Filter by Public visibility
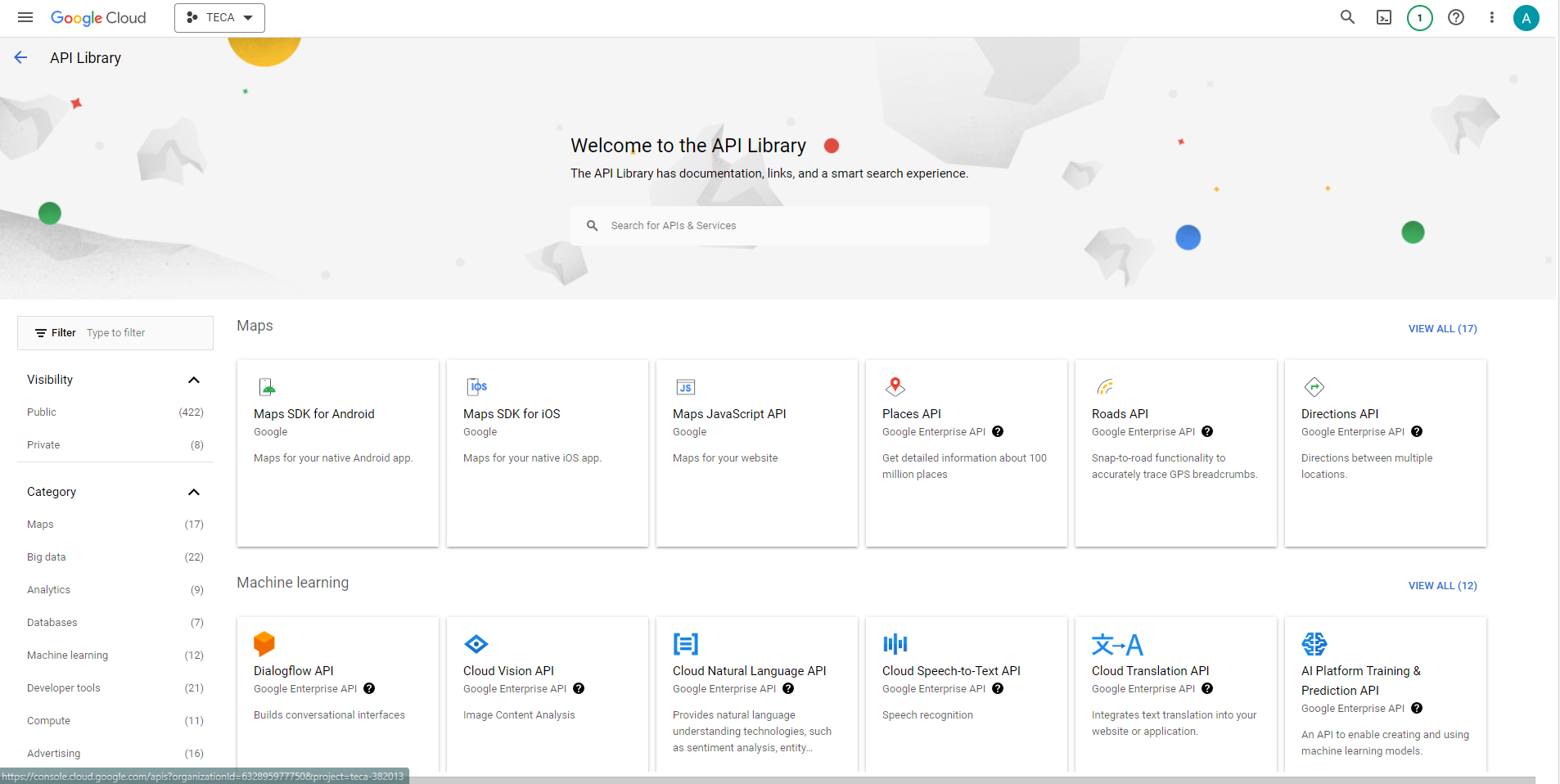Image resolution: width=1560 pixels, height=784 pixels. 42,412
